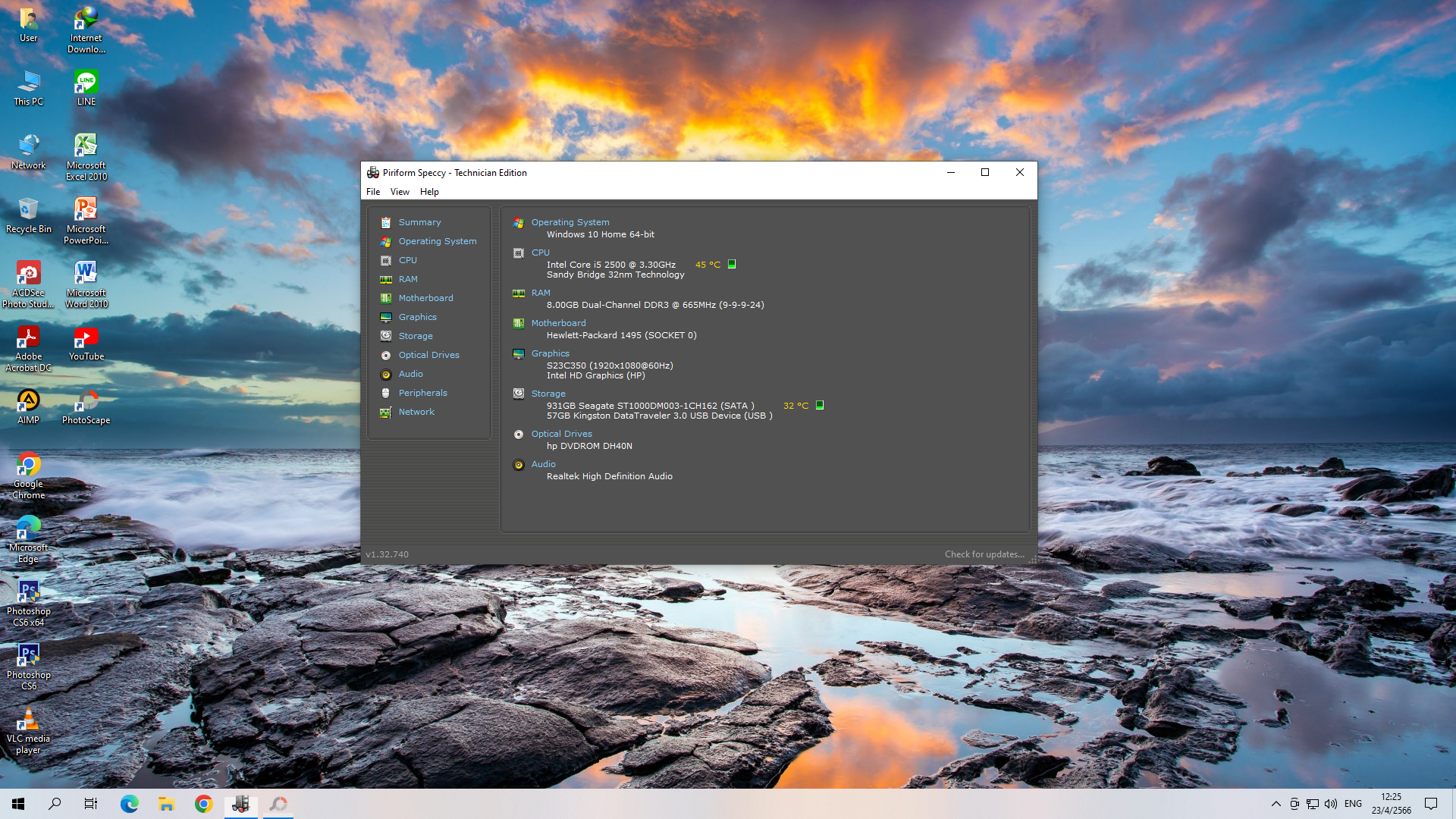1456x819 pixels.
Task: Click the Check for updates link
Action: (x=984, y=554)
